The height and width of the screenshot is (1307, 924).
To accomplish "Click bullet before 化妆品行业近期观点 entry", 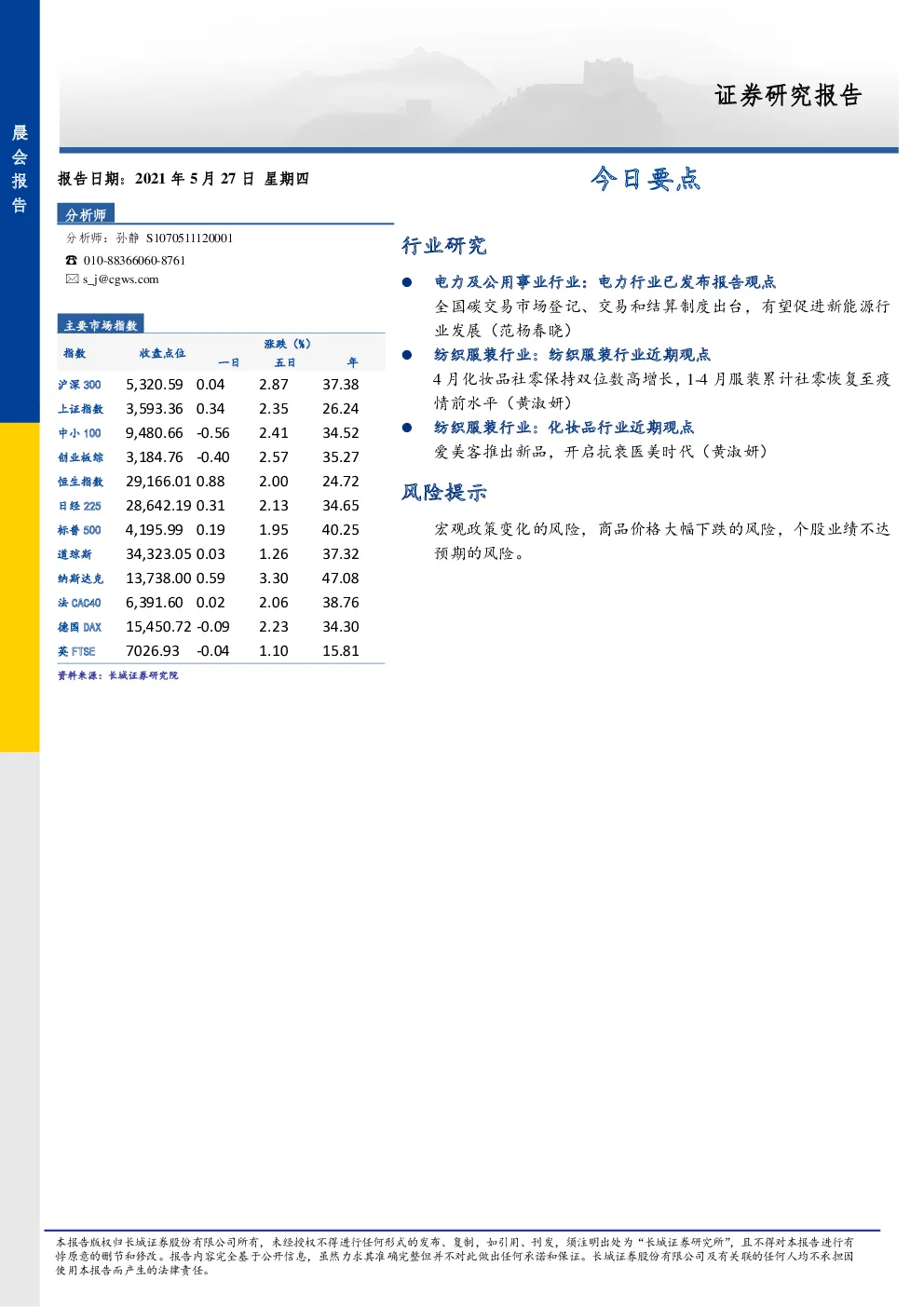I will click(407, 428).
